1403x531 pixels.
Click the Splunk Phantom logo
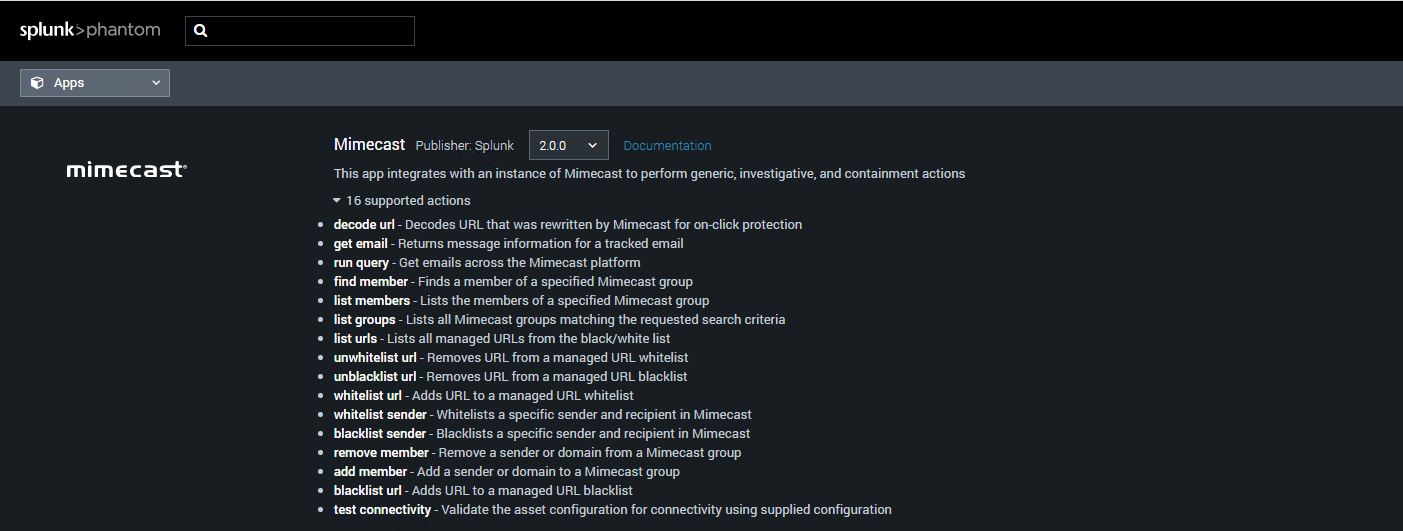[x=90, y=30]
